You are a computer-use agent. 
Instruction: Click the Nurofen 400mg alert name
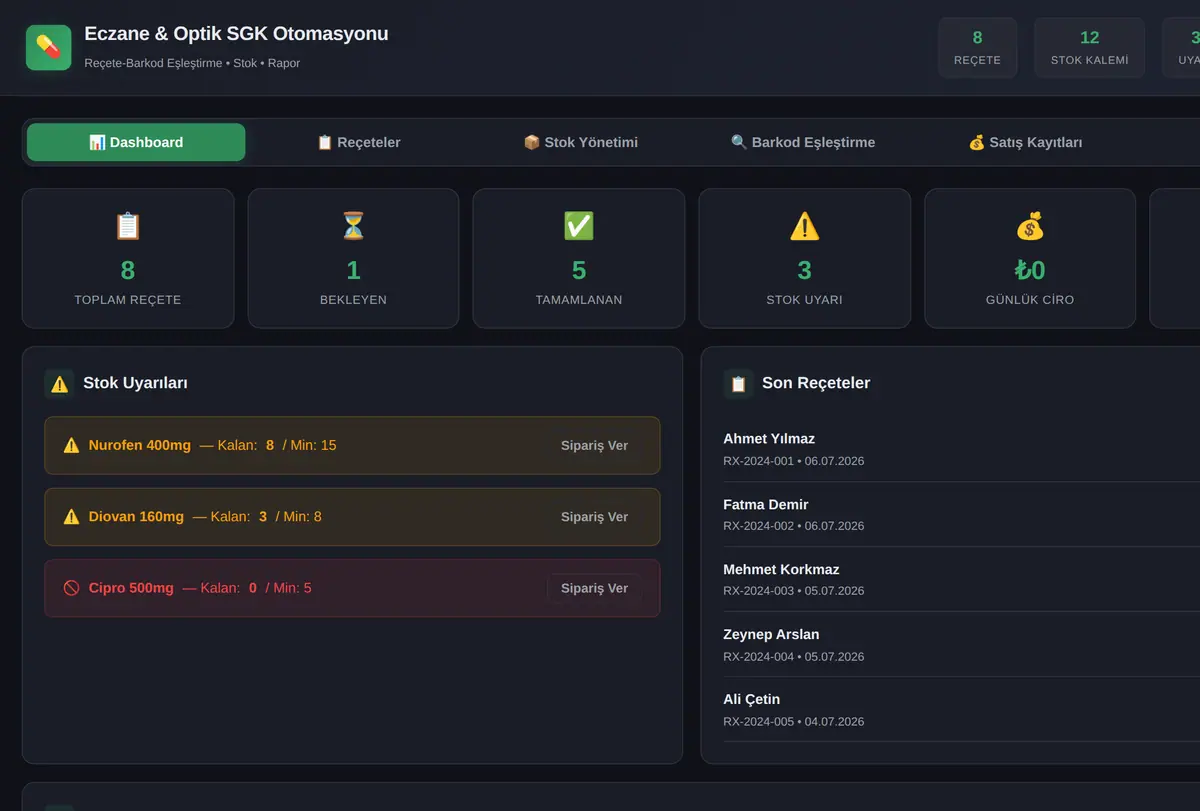click(x=139, y=445)
